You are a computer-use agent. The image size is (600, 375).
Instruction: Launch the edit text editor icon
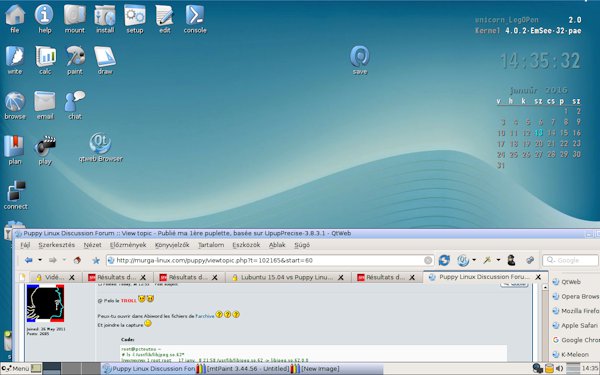pyautogui.click(x=165, y=19)
